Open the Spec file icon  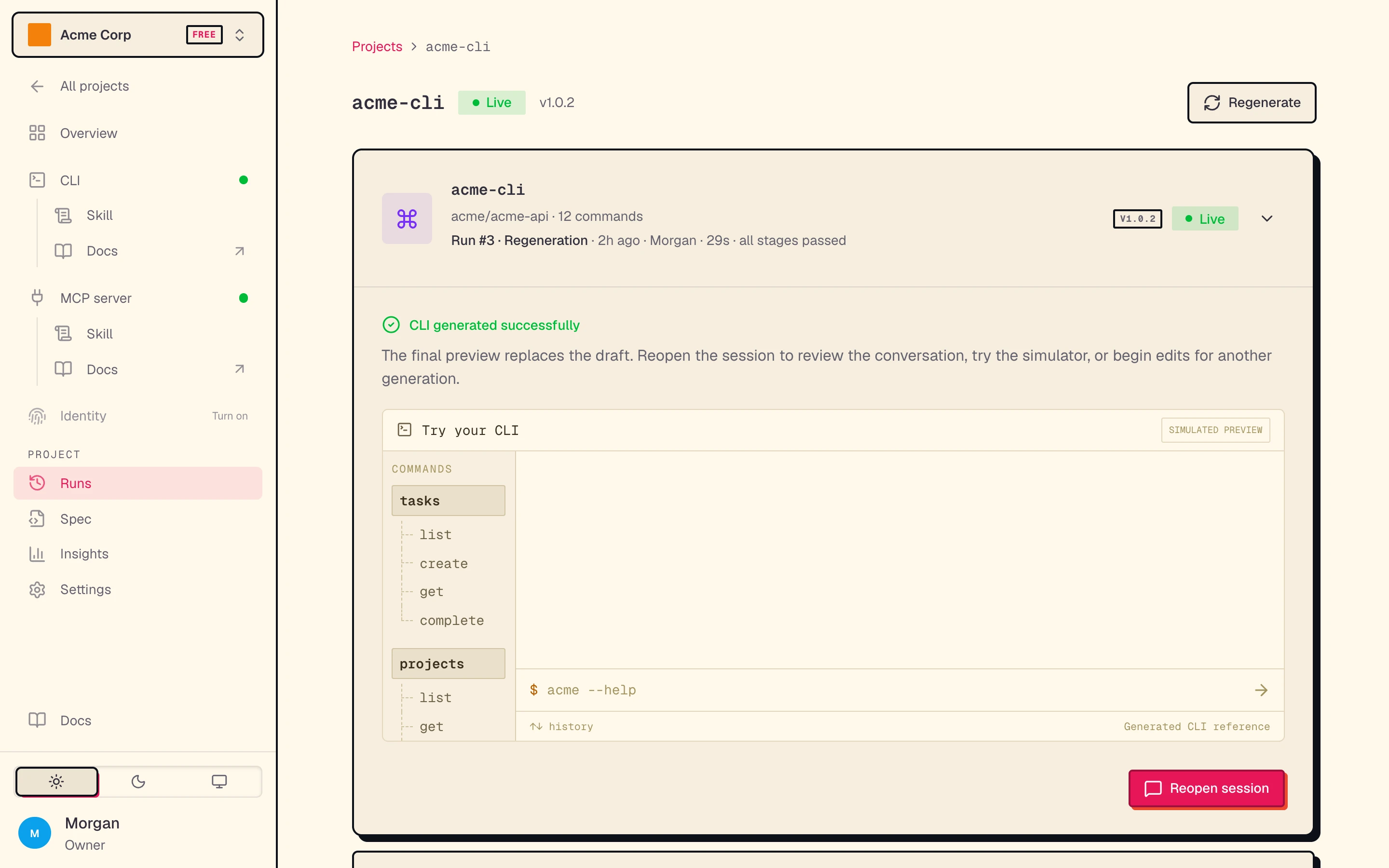click(x=37, y=519)
